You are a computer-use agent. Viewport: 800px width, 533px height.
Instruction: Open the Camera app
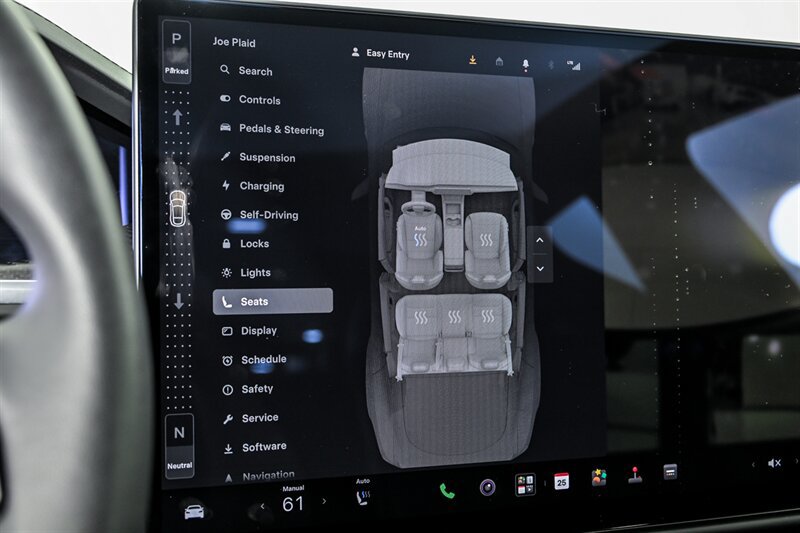(x=487, y=488)
